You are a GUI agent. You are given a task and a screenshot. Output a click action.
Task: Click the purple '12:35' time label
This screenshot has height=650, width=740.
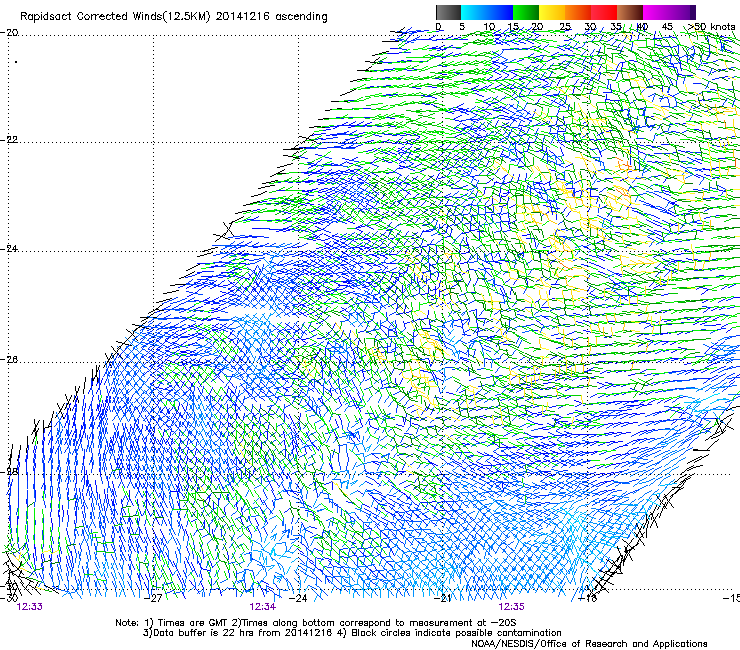click(x=512, y=607)
